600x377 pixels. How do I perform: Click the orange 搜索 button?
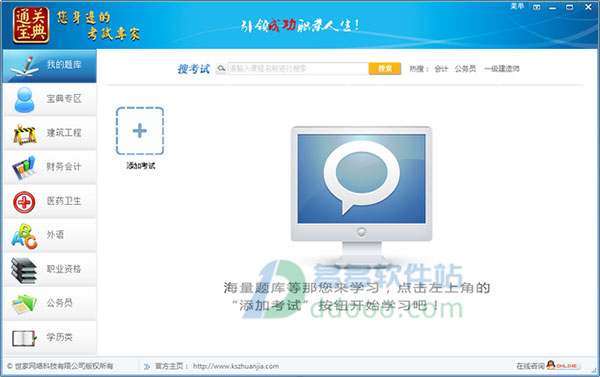pos(385,69)
